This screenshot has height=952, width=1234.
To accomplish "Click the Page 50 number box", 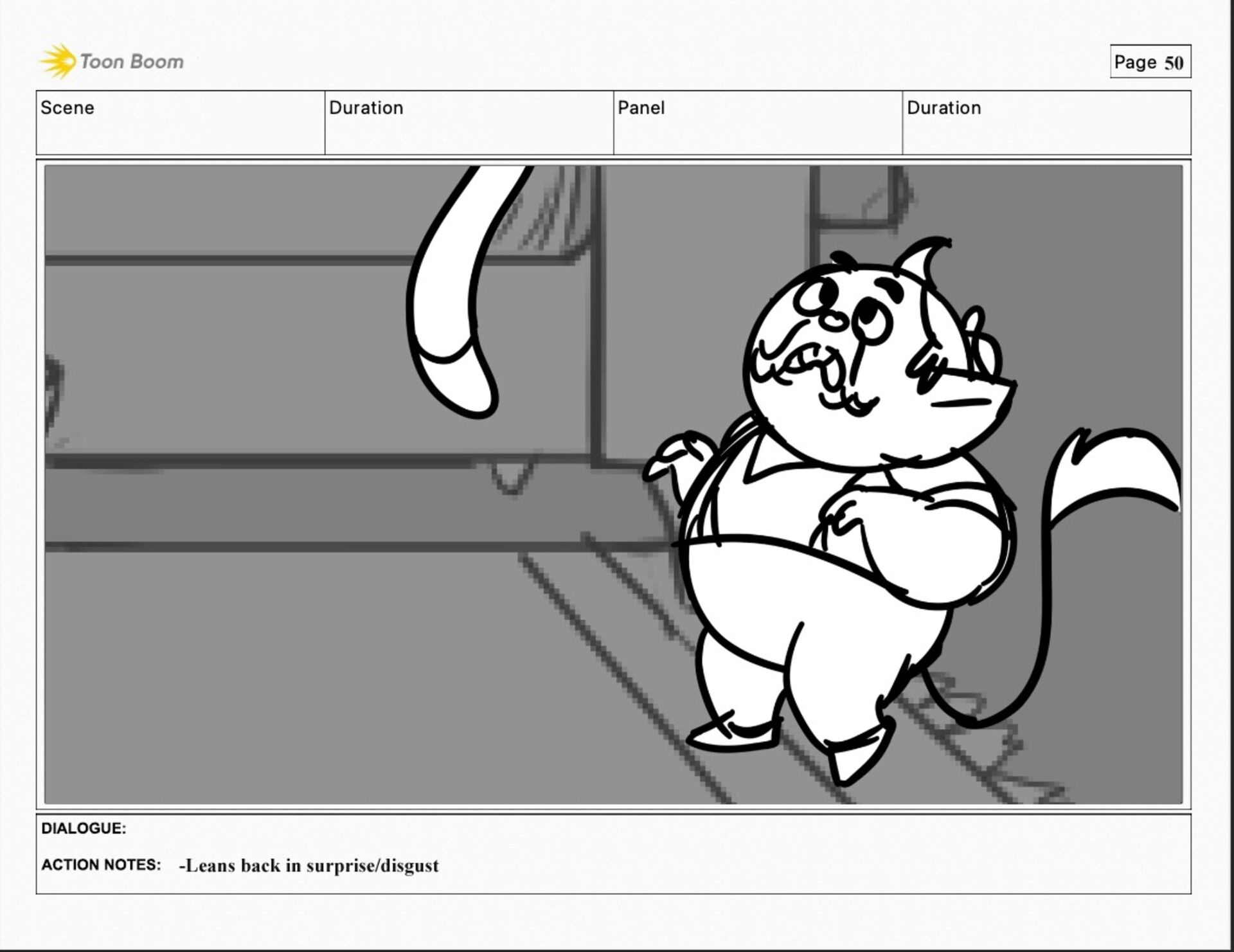I will click(1150, 62).
